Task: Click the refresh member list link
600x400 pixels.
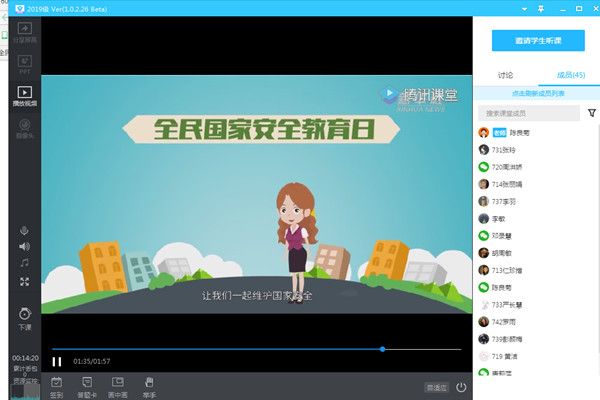Action: (x=538, y=93)
